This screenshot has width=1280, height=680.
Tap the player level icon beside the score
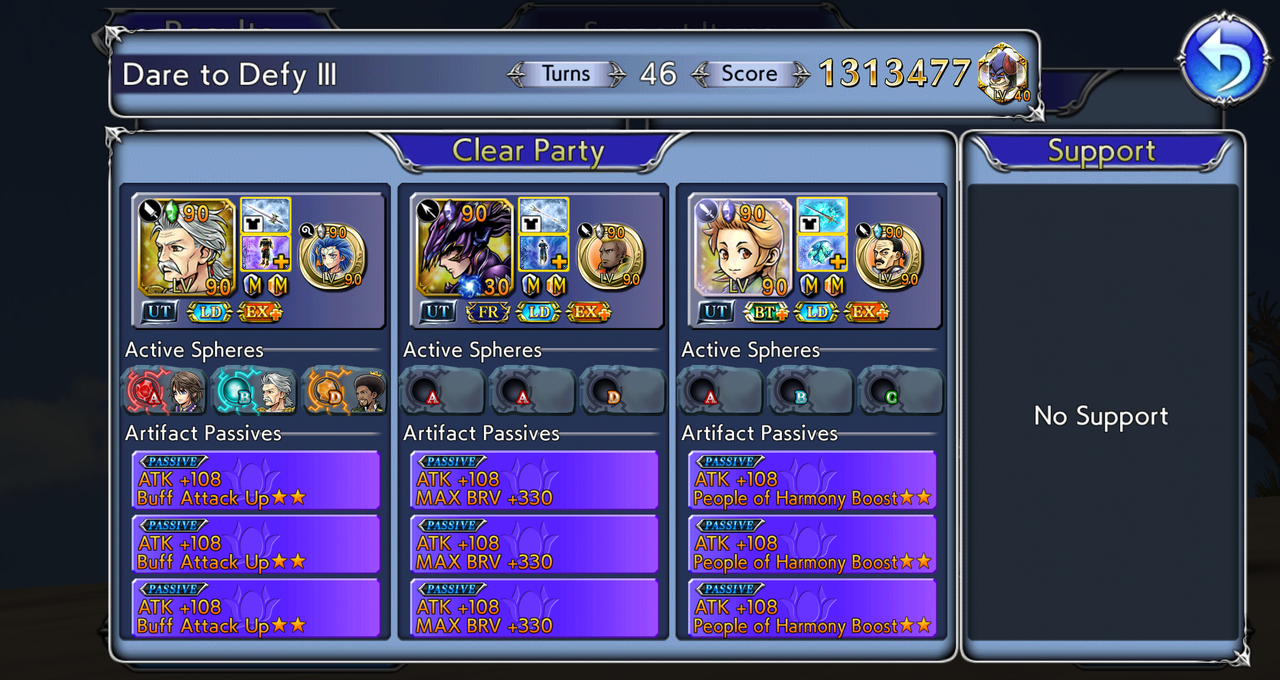coord(1003,73)
